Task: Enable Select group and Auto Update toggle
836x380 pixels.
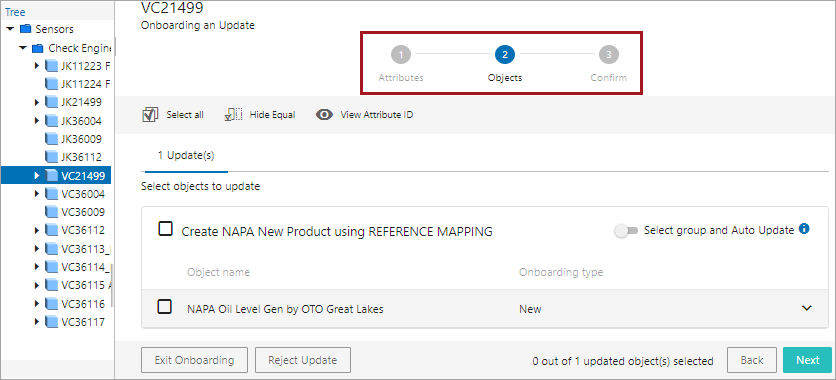Action: (x=626, y=231)
